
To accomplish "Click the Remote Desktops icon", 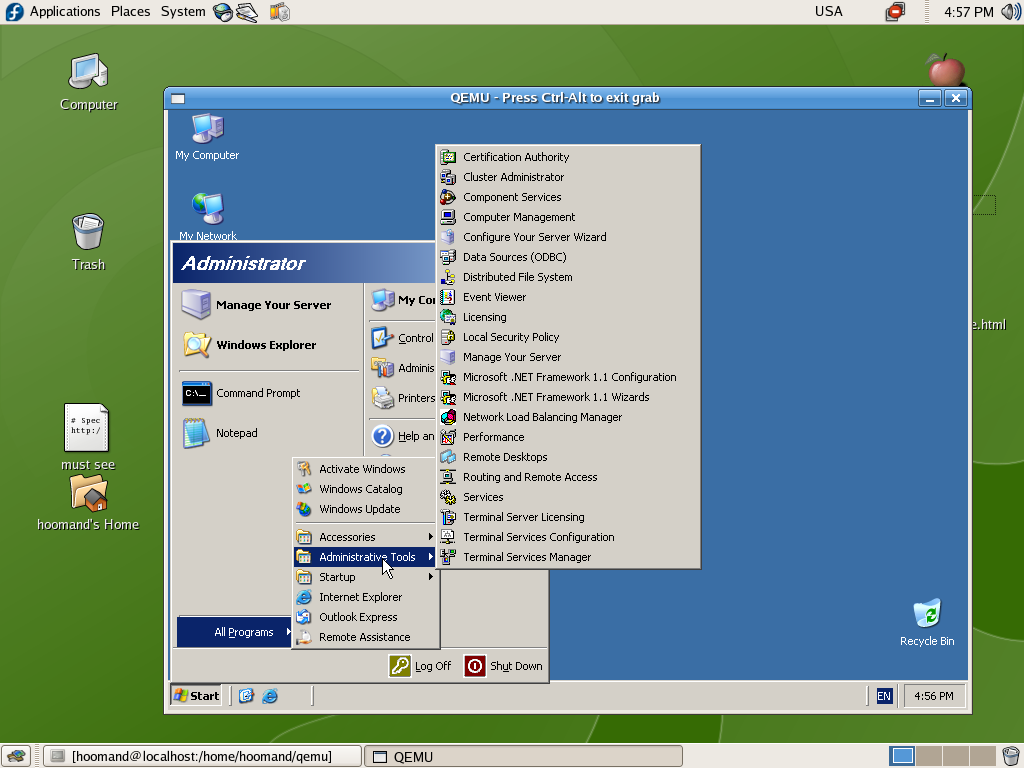I will 448,457.
